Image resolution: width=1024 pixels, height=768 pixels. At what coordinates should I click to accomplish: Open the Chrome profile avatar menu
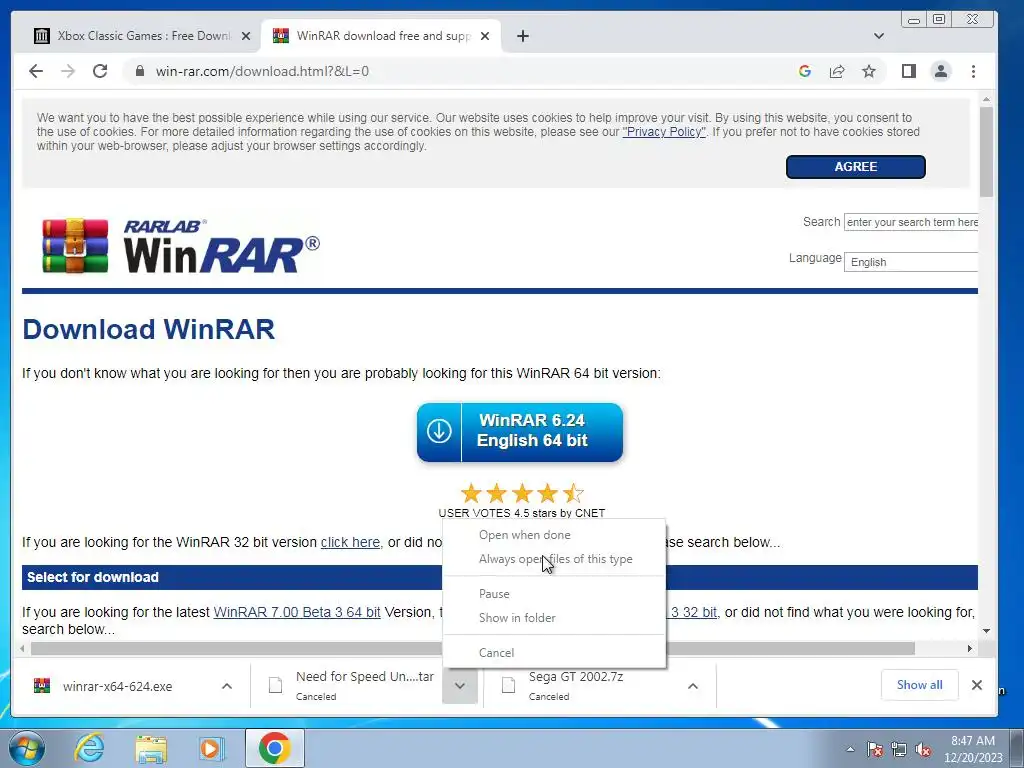(940, 71)
